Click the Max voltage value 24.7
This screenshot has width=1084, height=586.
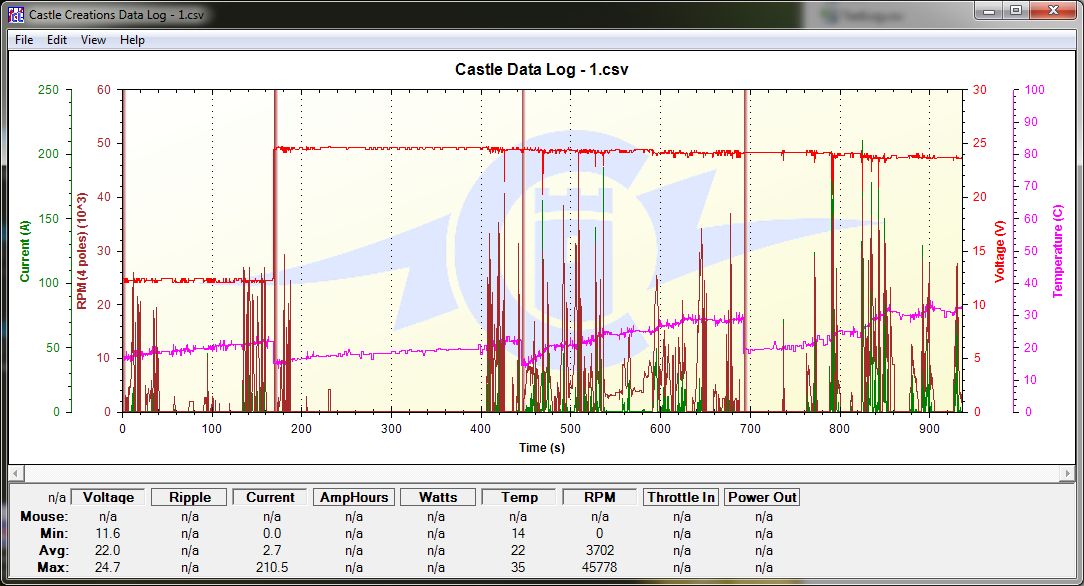coord(108,567)
